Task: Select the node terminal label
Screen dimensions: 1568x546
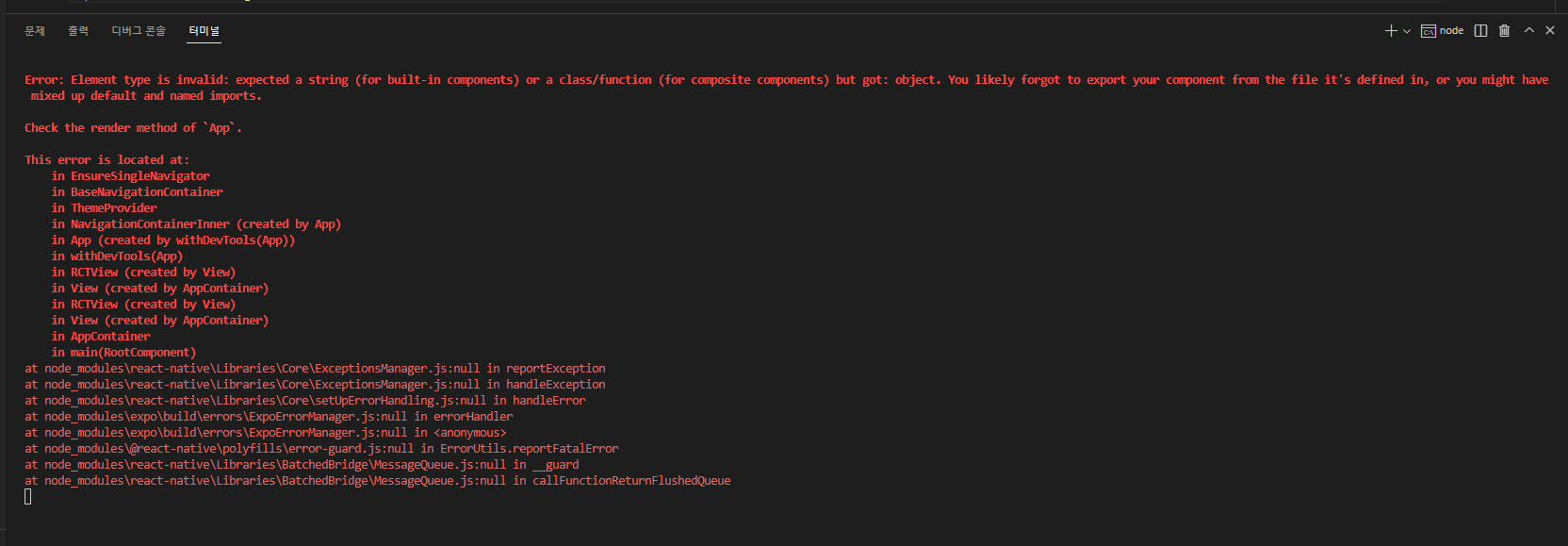Action: [1451, 31]
